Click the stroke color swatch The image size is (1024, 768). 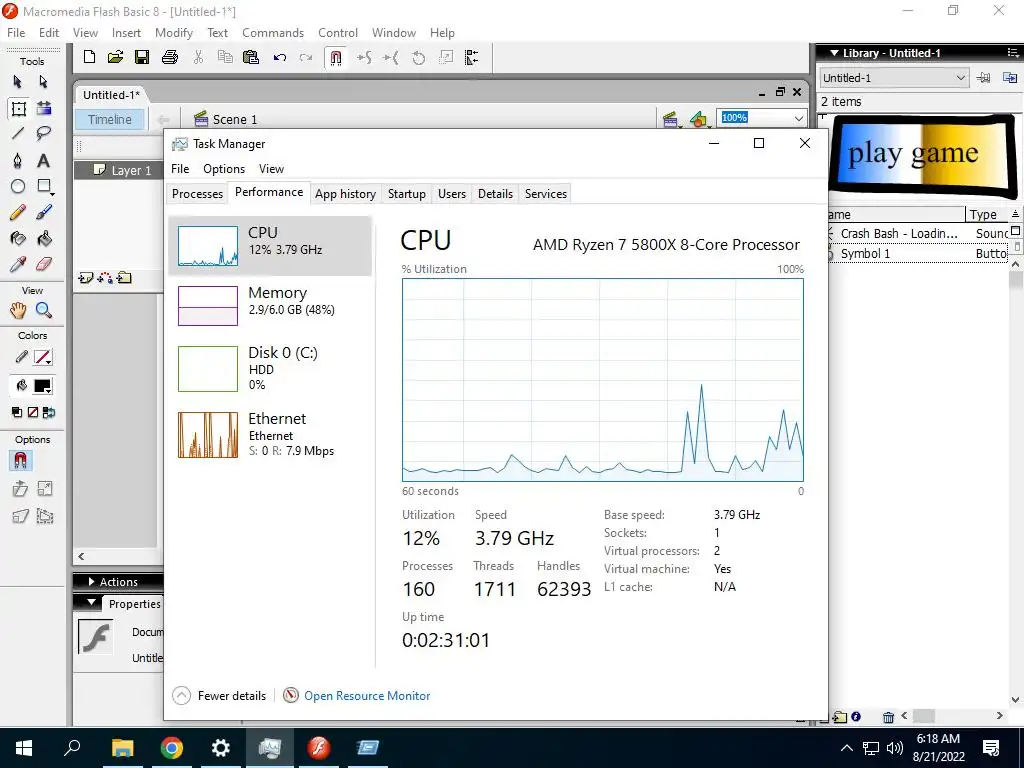coord(43,357)
